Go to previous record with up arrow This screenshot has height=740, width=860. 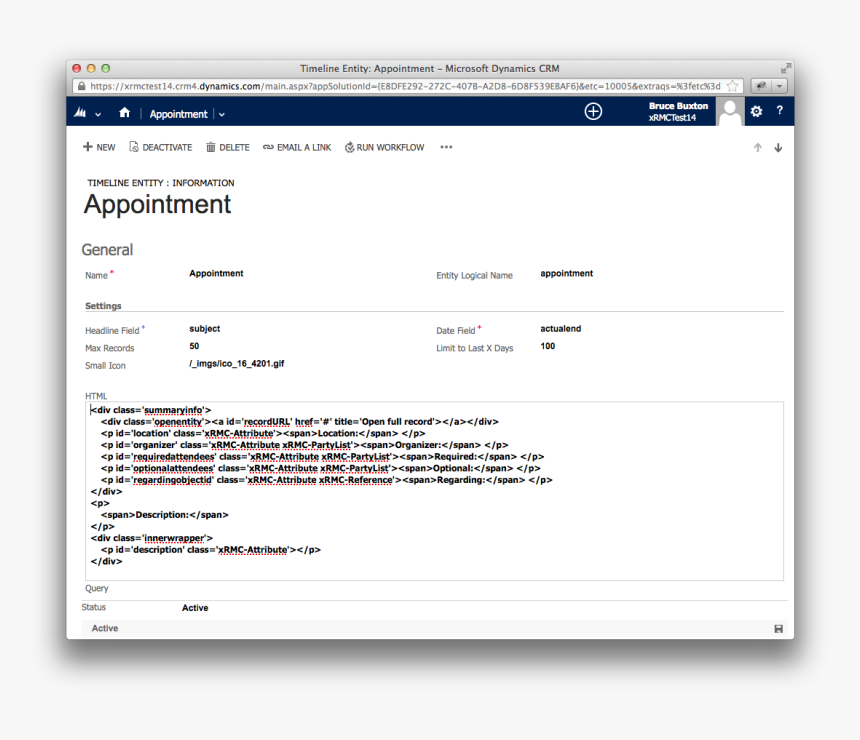click(x=757, y=148)
